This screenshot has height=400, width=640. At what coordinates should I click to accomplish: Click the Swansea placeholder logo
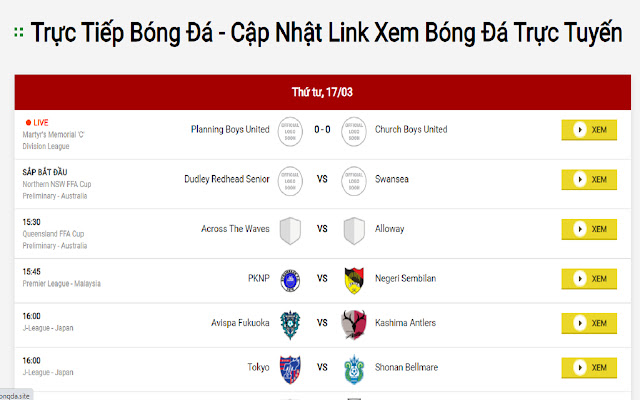pyautogui.click(x=353, y=180)
